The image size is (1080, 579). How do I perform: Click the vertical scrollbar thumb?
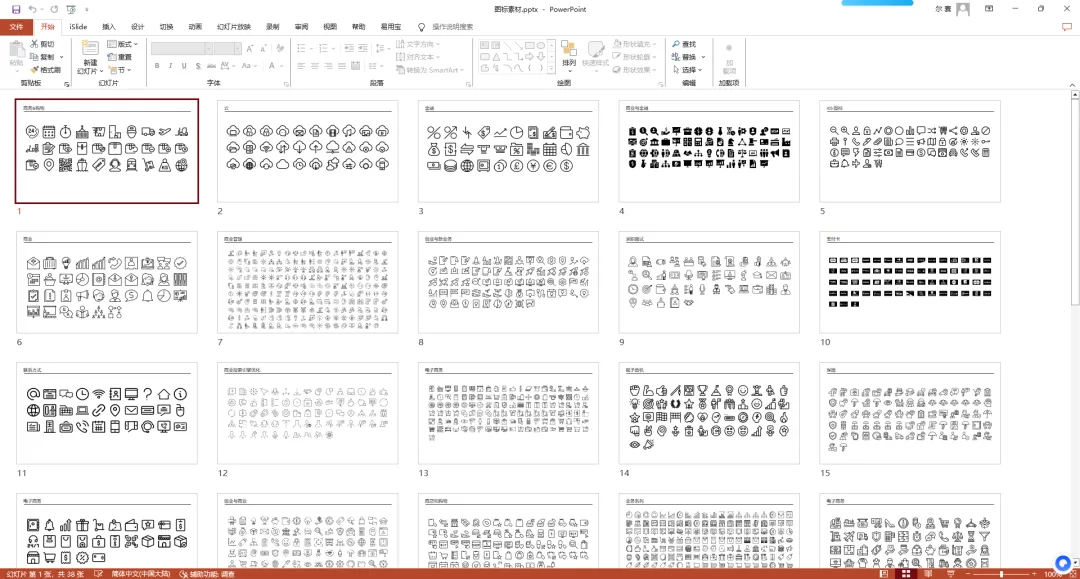pos(1075,200)
